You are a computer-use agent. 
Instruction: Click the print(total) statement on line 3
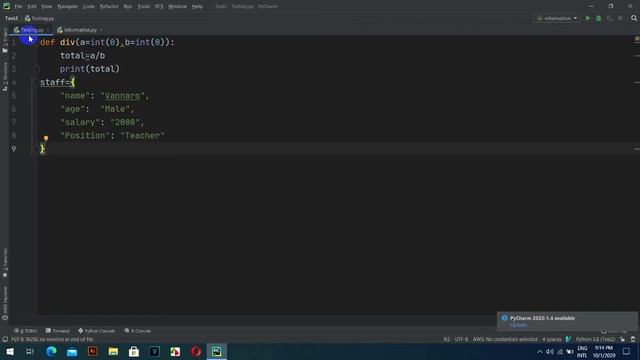pyautogui.click(x=90, y=69)
